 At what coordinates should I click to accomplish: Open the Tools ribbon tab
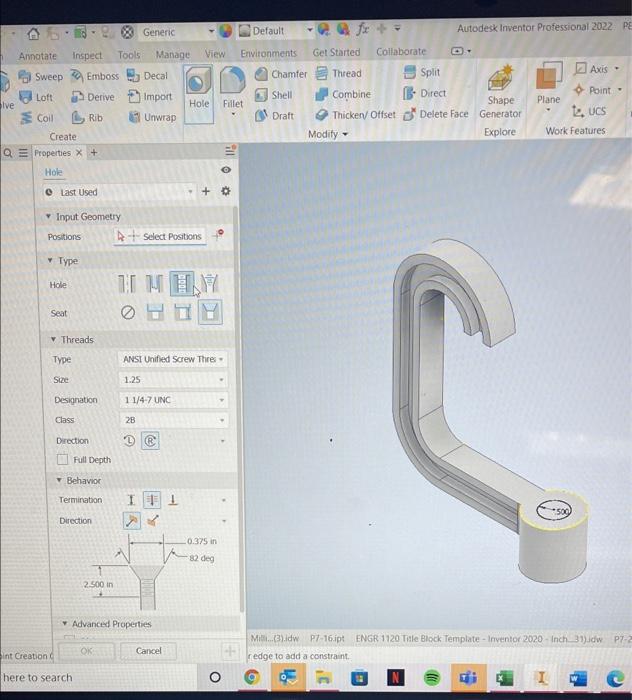click(x=129, y=55)
